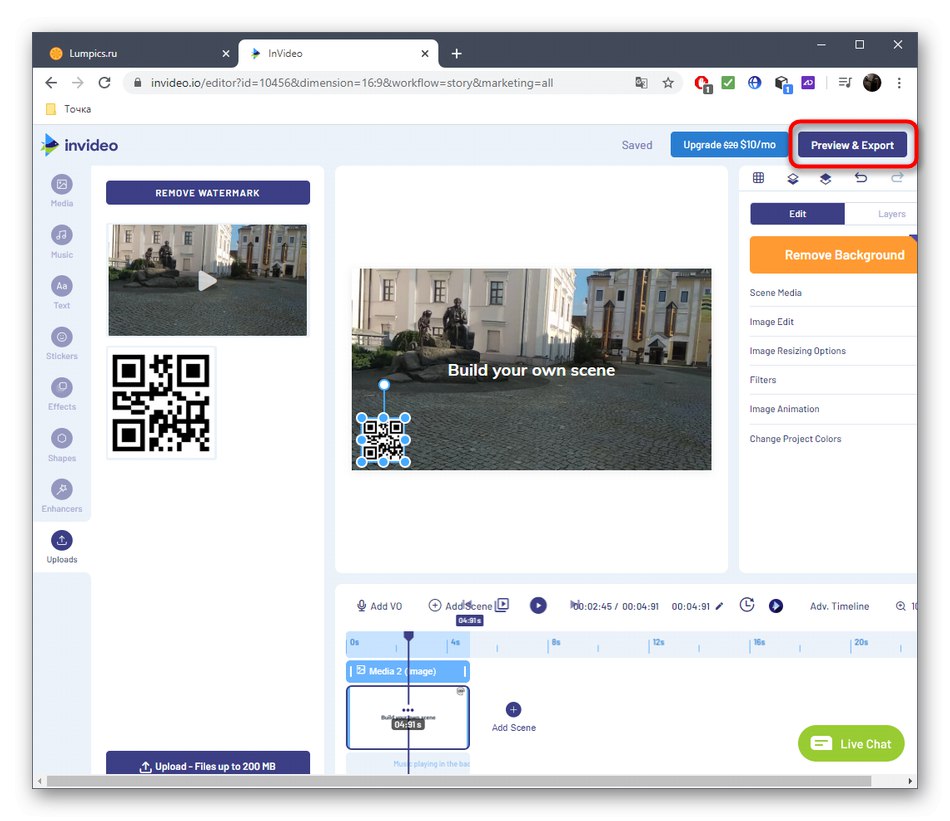The height and width of the screenshot is (821, 950).
Task: Click the translate page icon
Action: click(641, 83)
